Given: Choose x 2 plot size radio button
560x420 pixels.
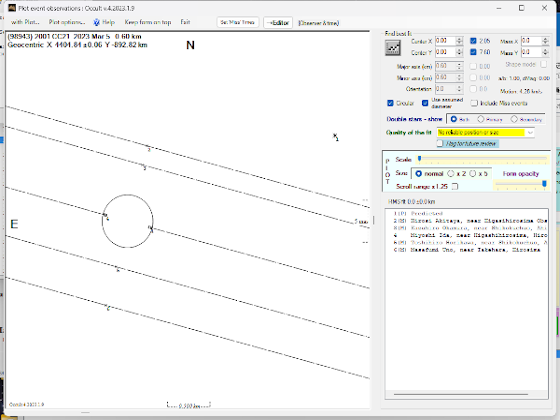Looking at the screenshot, I should click(x=451, y=174).
